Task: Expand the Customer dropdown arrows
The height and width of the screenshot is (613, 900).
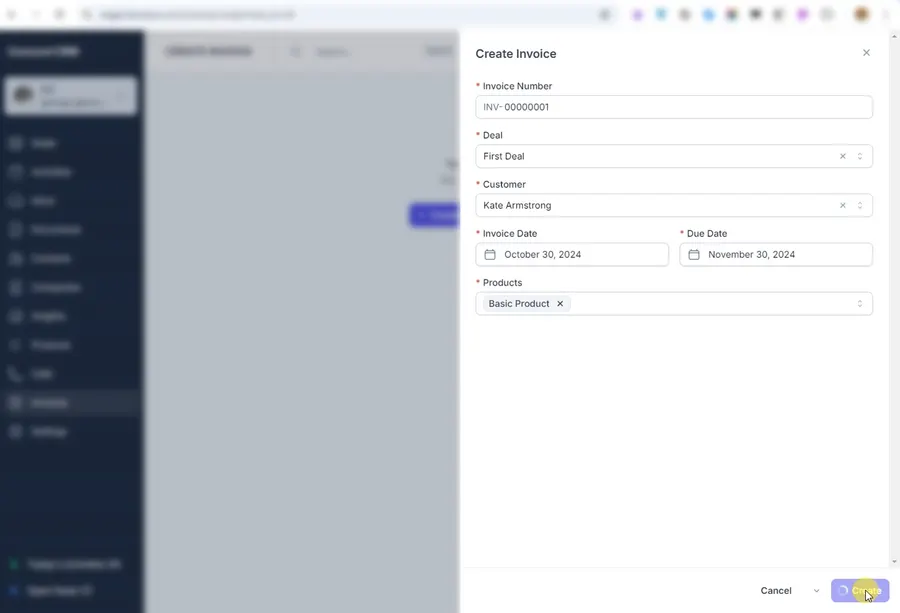Action: [x=860, y=205]
